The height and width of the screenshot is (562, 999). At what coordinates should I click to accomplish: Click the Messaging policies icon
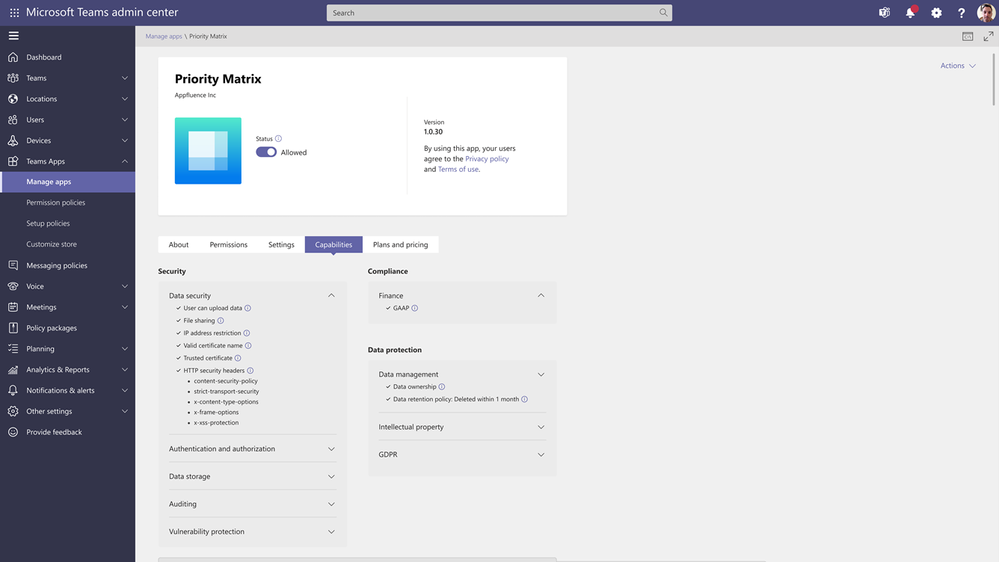pos(13,265)
